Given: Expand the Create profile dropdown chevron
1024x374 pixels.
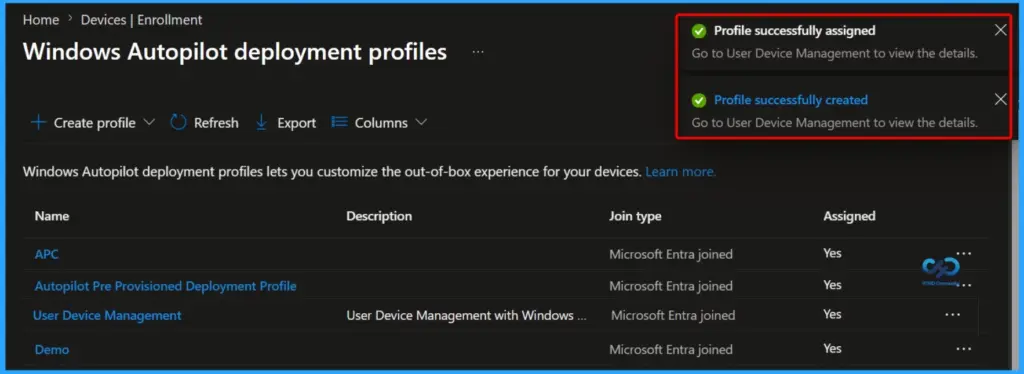Looking at the screenshot, I should (x=149, y=123).
